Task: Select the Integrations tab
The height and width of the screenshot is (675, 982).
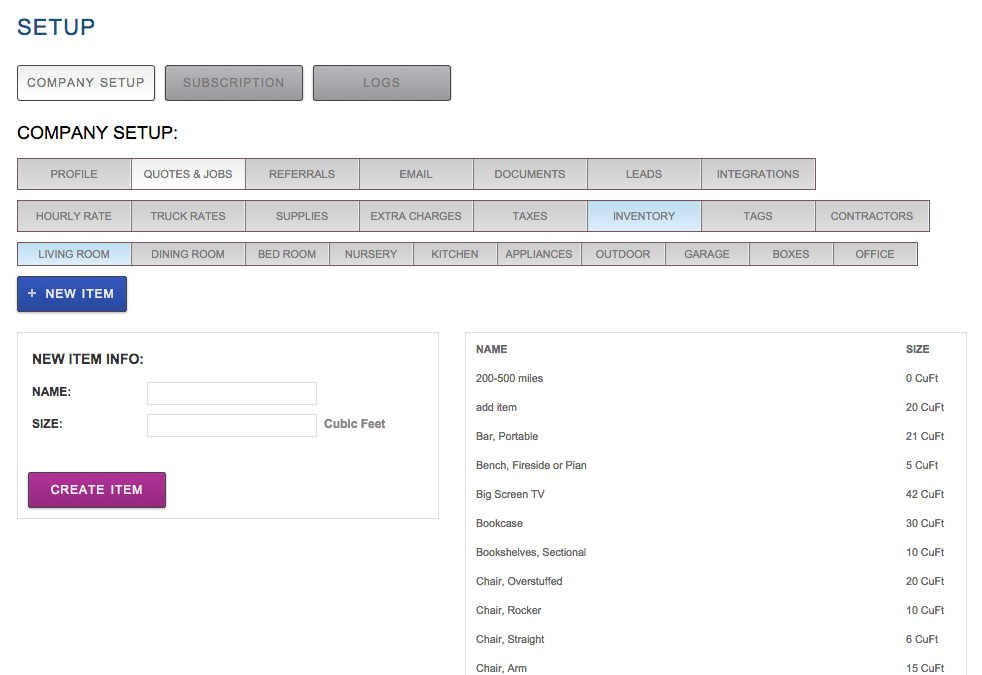Action: 758,174
